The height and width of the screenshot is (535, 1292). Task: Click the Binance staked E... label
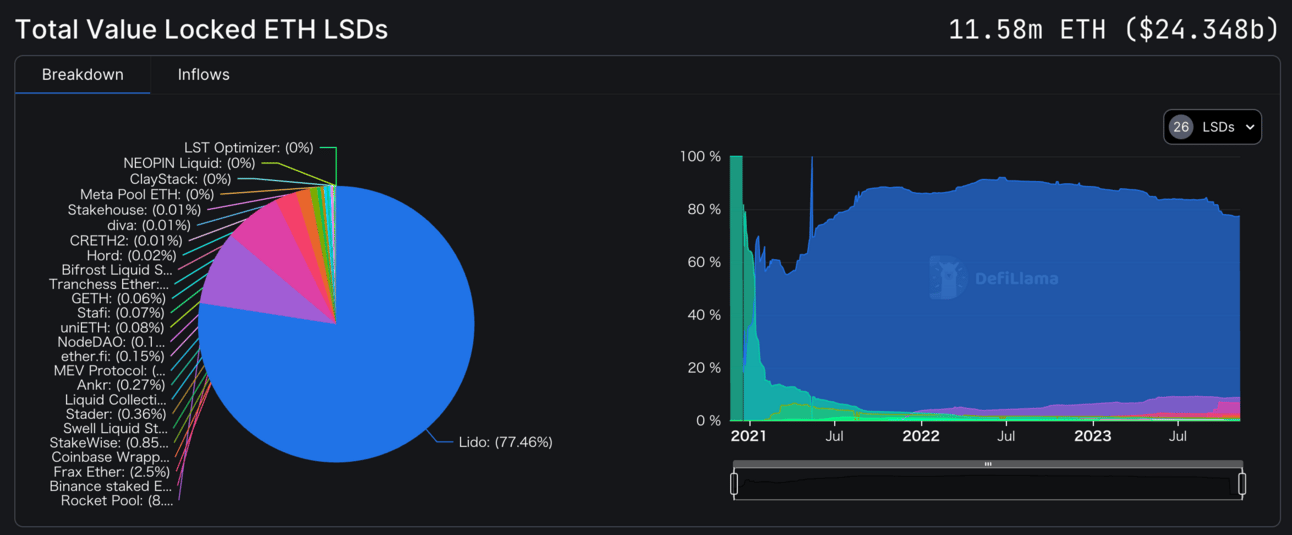pos(110,486)
